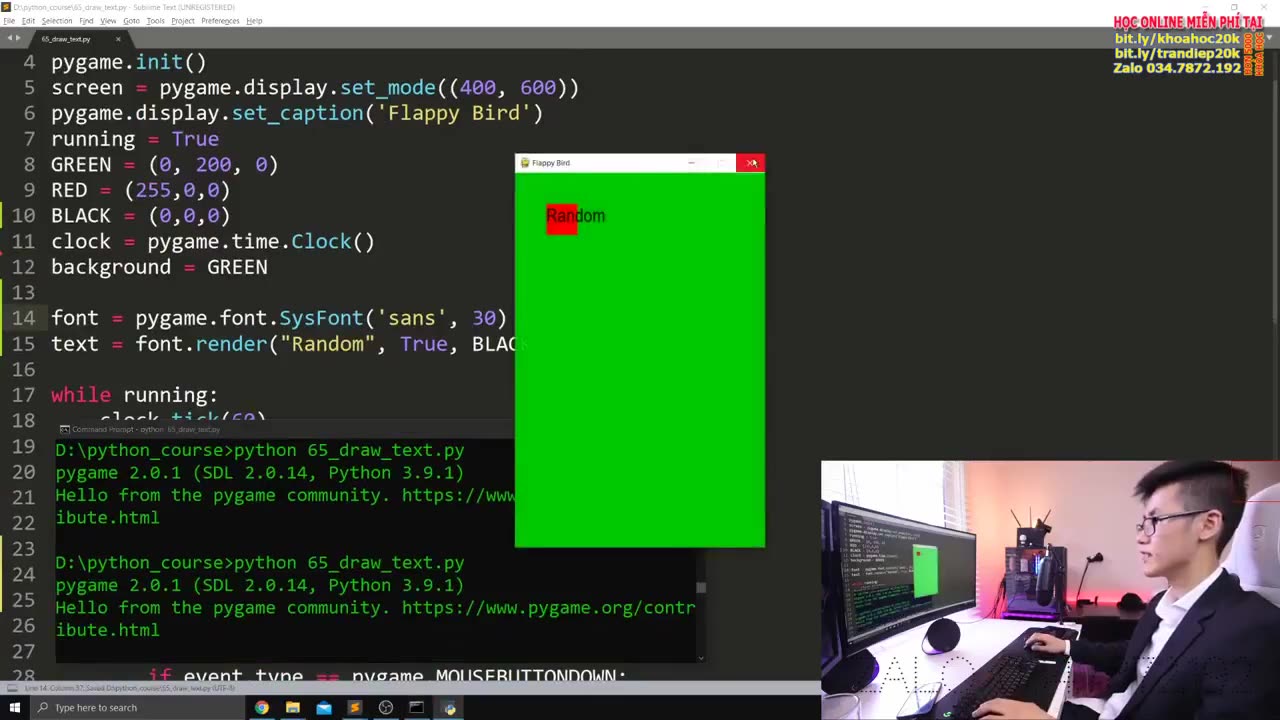
Task: Click the "Random" string on line 15
Action: pyautogui.click(x=327, y=344)
